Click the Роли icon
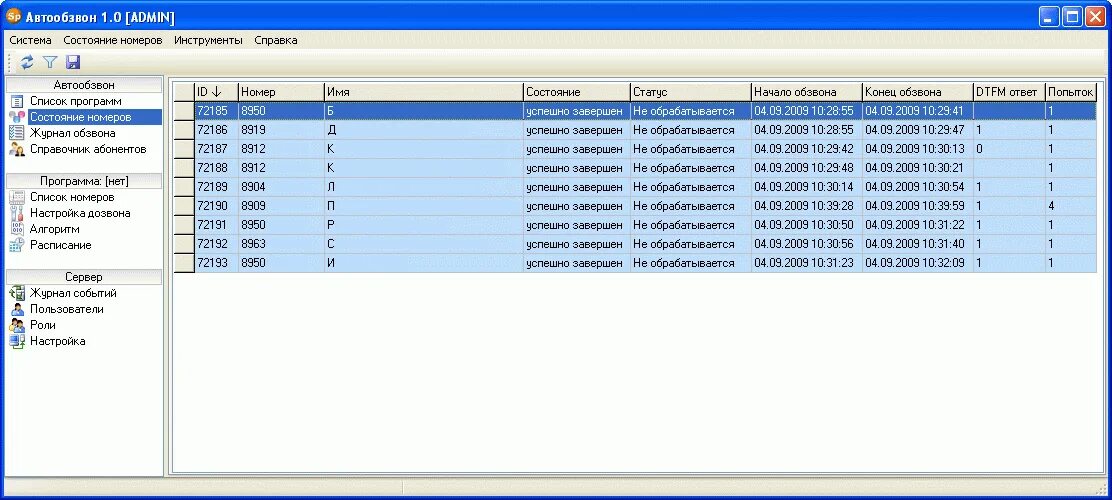 tap(17, 326)
